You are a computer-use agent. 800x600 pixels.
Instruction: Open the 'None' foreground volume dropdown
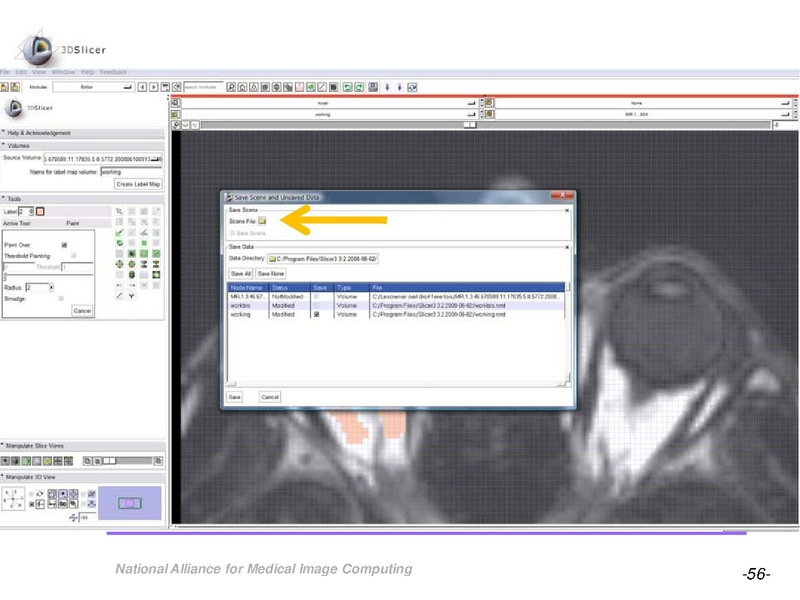point(642,103)
